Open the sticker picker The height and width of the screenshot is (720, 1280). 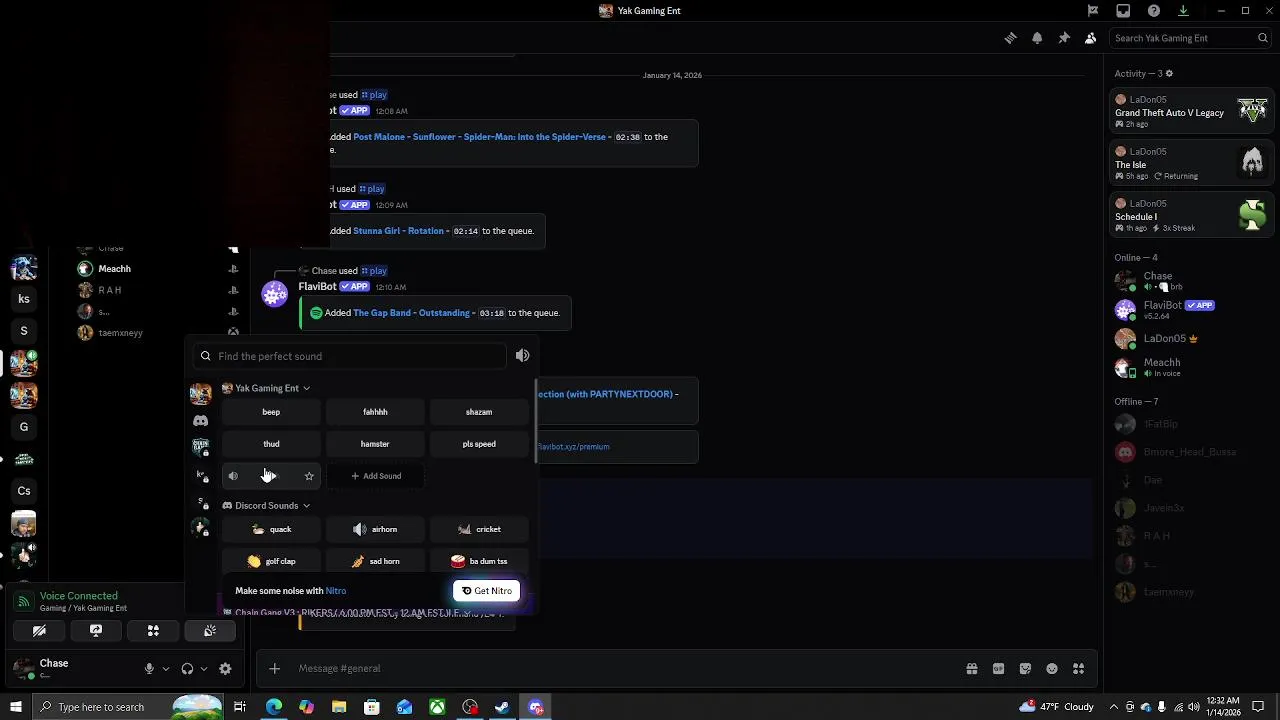1025,669
